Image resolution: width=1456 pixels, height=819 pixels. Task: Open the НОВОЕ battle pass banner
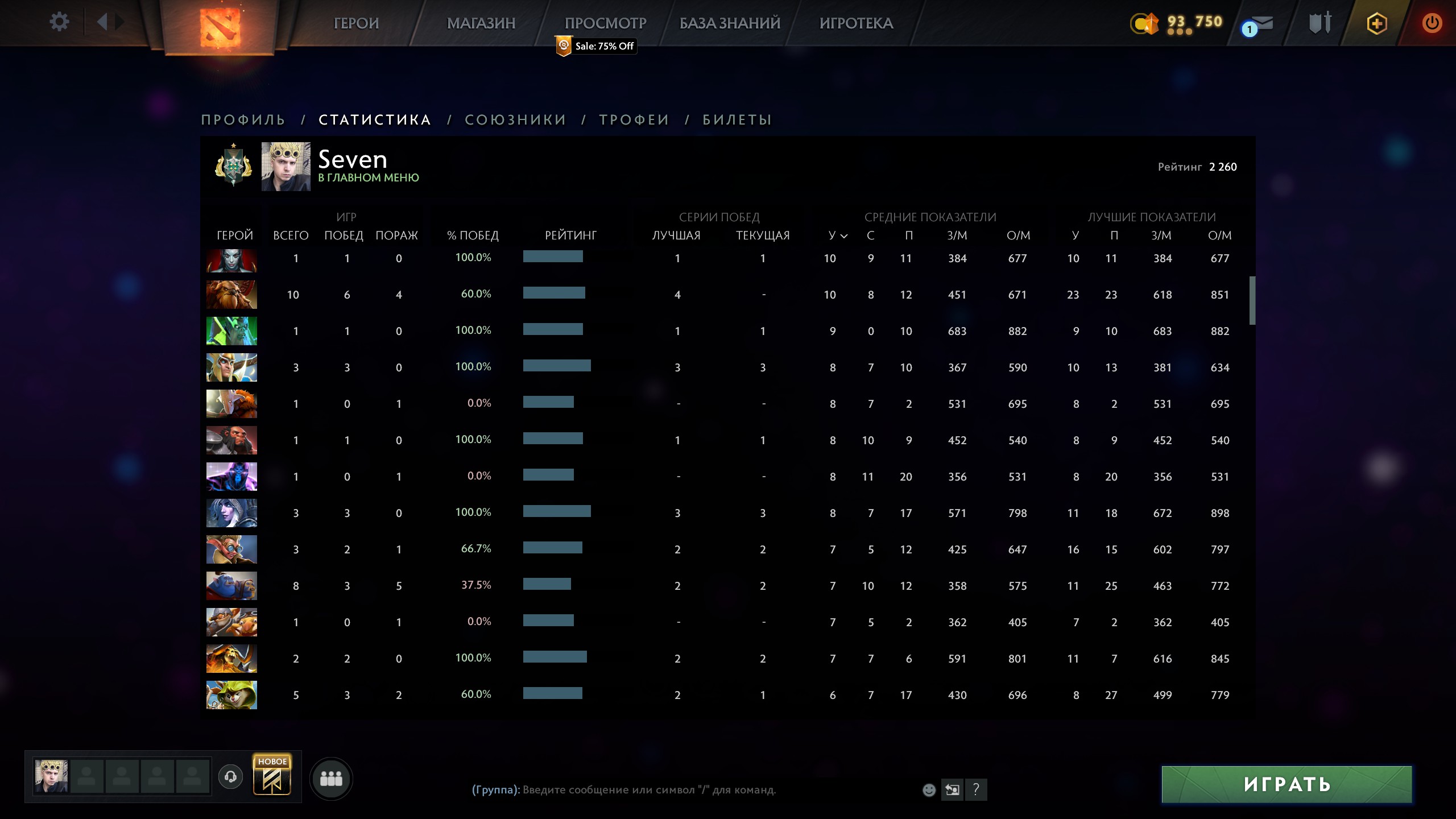coord(272,775)
